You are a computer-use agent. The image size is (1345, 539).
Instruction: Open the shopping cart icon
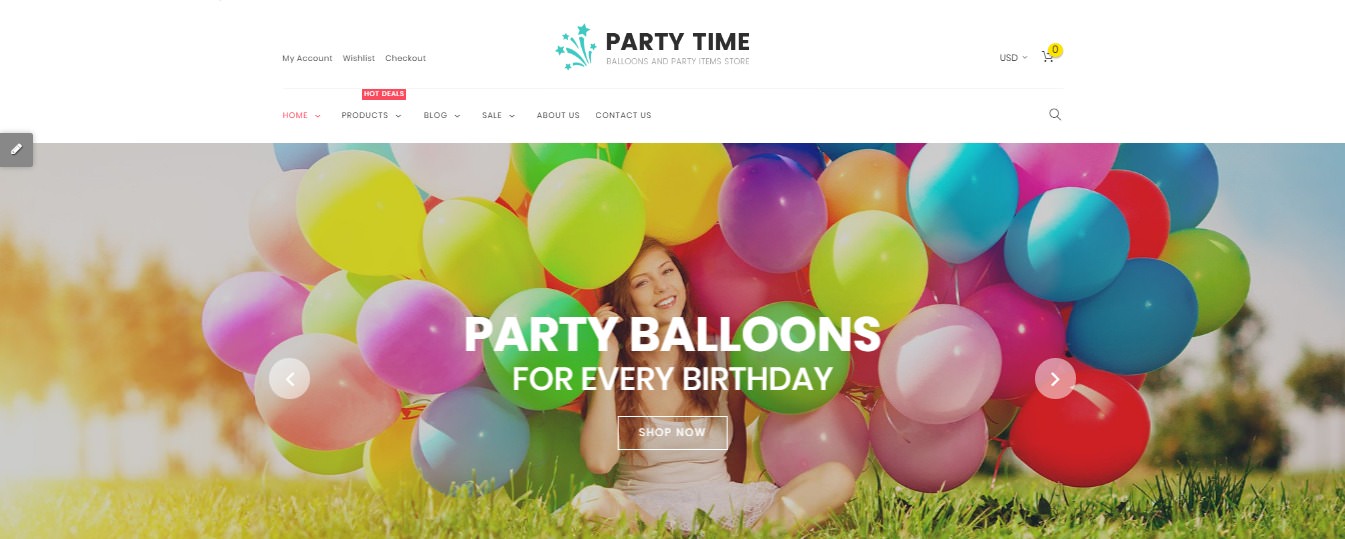click(1047, 57)
